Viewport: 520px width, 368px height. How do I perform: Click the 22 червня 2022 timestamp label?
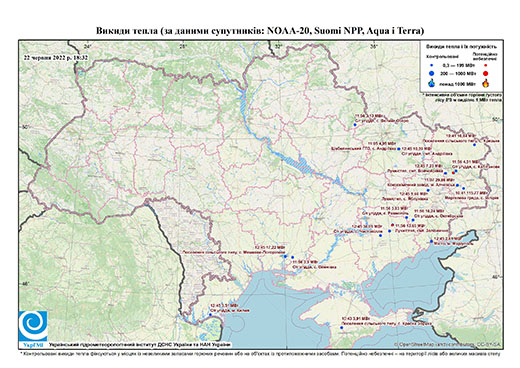(56, 57)
